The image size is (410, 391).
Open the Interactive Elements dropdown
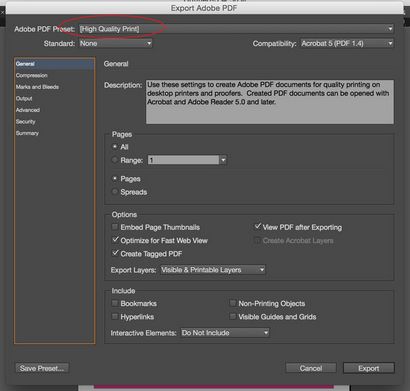[x=225, y=333]
